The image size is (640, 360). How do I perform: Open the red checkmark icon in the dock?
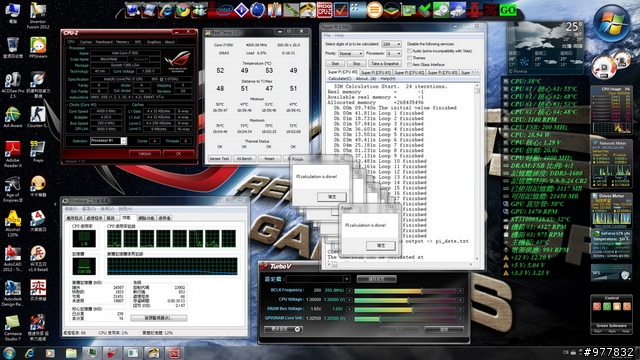341,10
